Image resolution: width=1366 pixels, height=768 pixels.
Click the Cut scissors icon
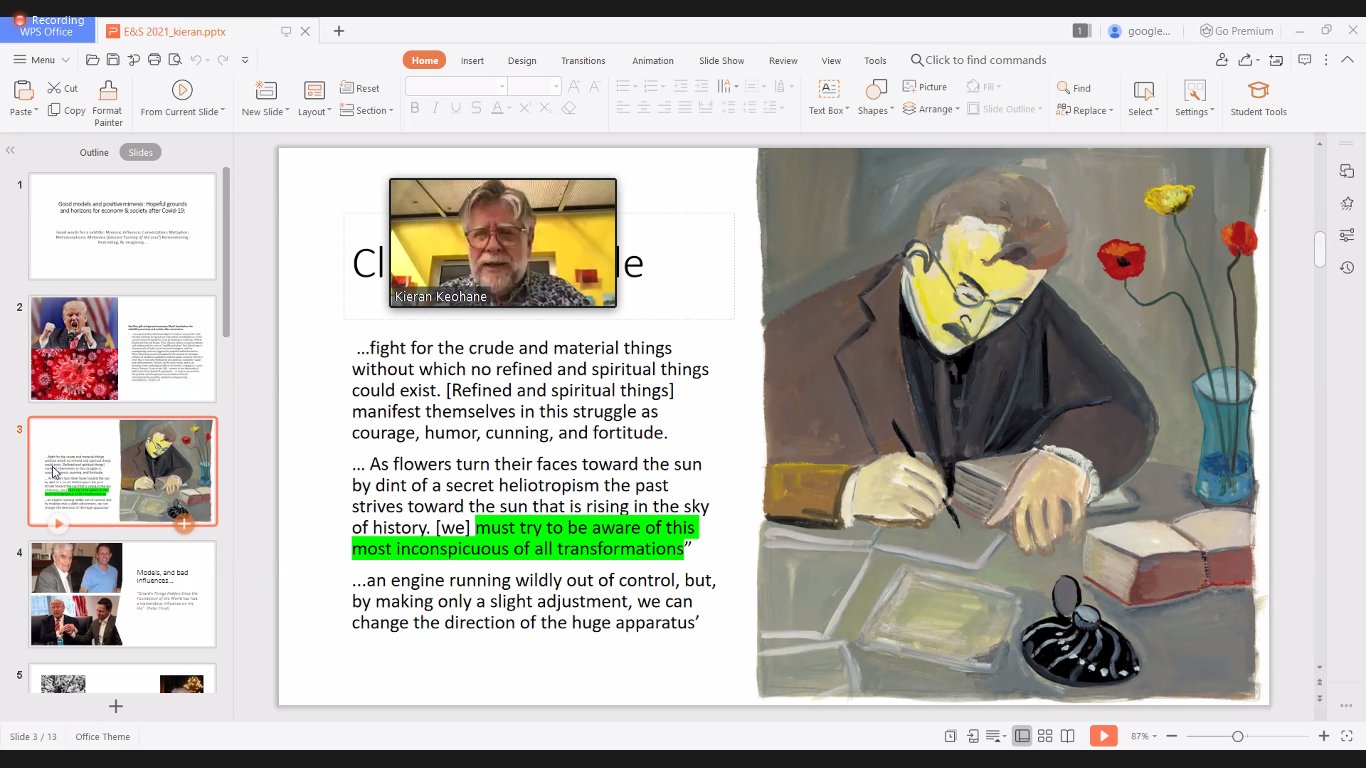pos(54,88)
